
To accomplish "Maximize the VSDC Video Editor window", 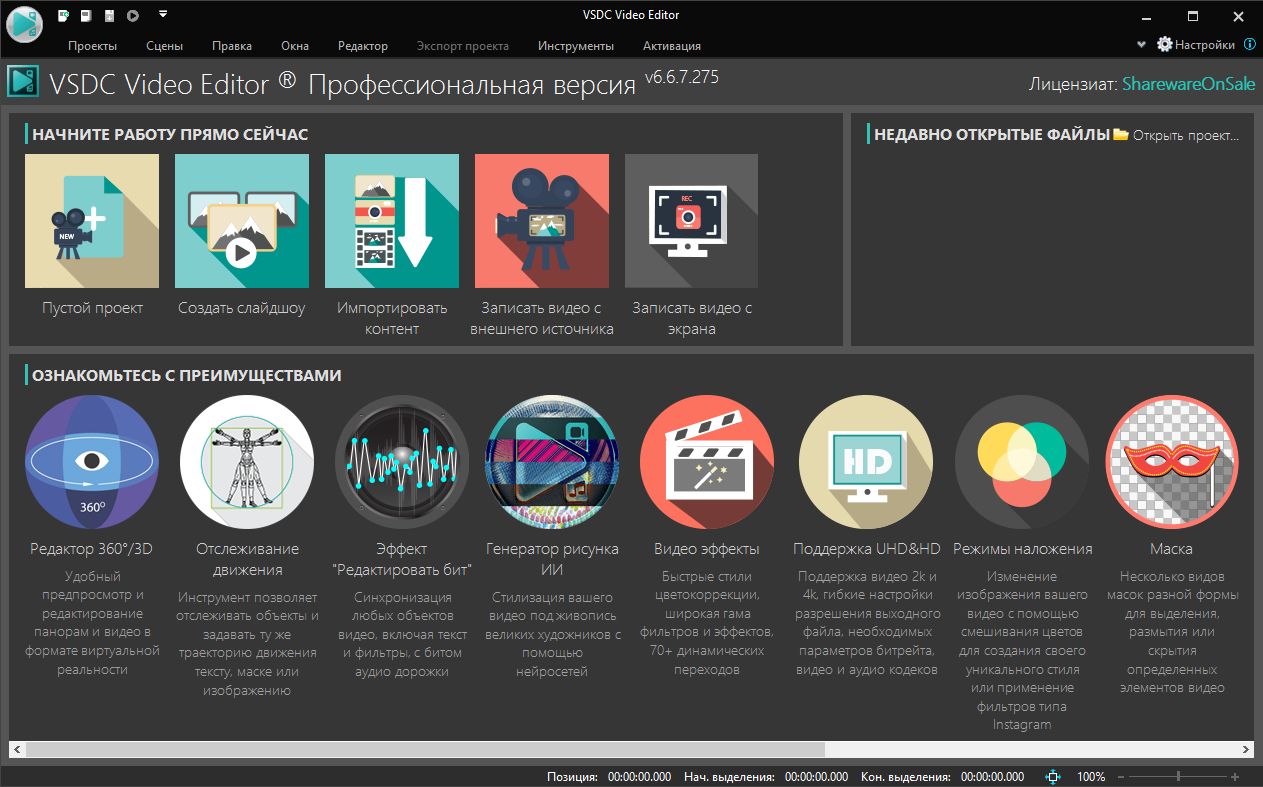I will pos(1192,16).
